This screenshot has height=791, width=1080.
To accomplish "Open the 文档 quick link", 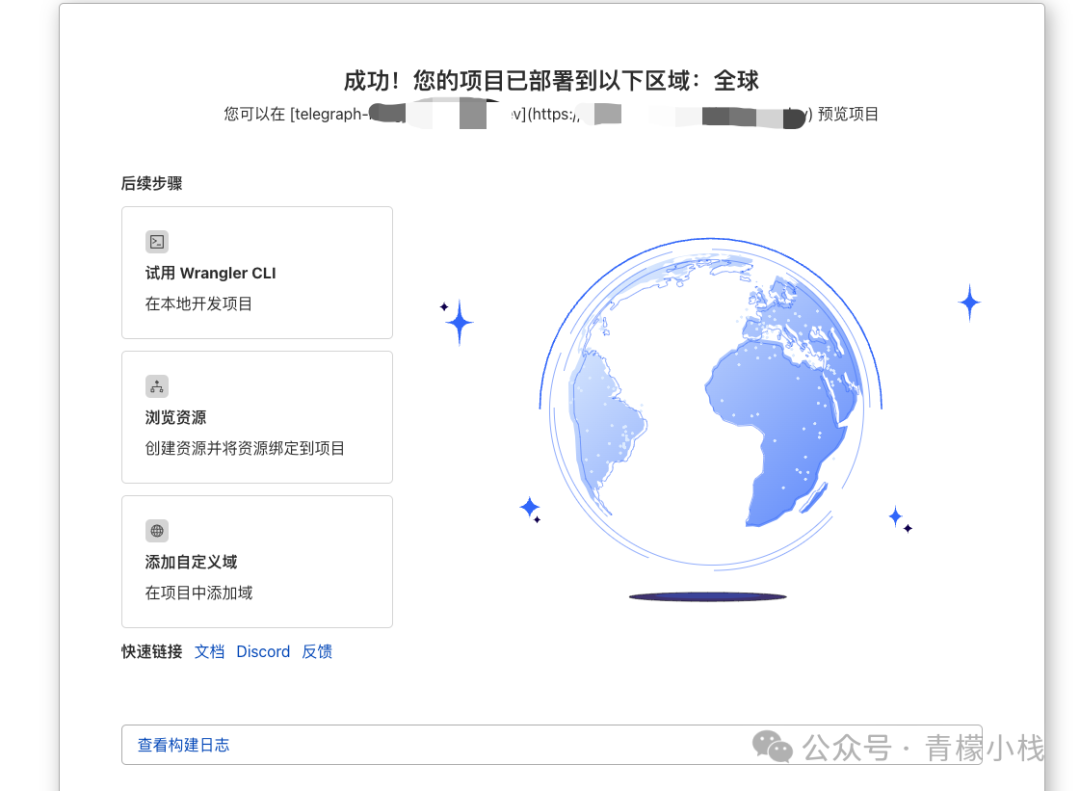I will pyautogui.click(x=209, y=652).
